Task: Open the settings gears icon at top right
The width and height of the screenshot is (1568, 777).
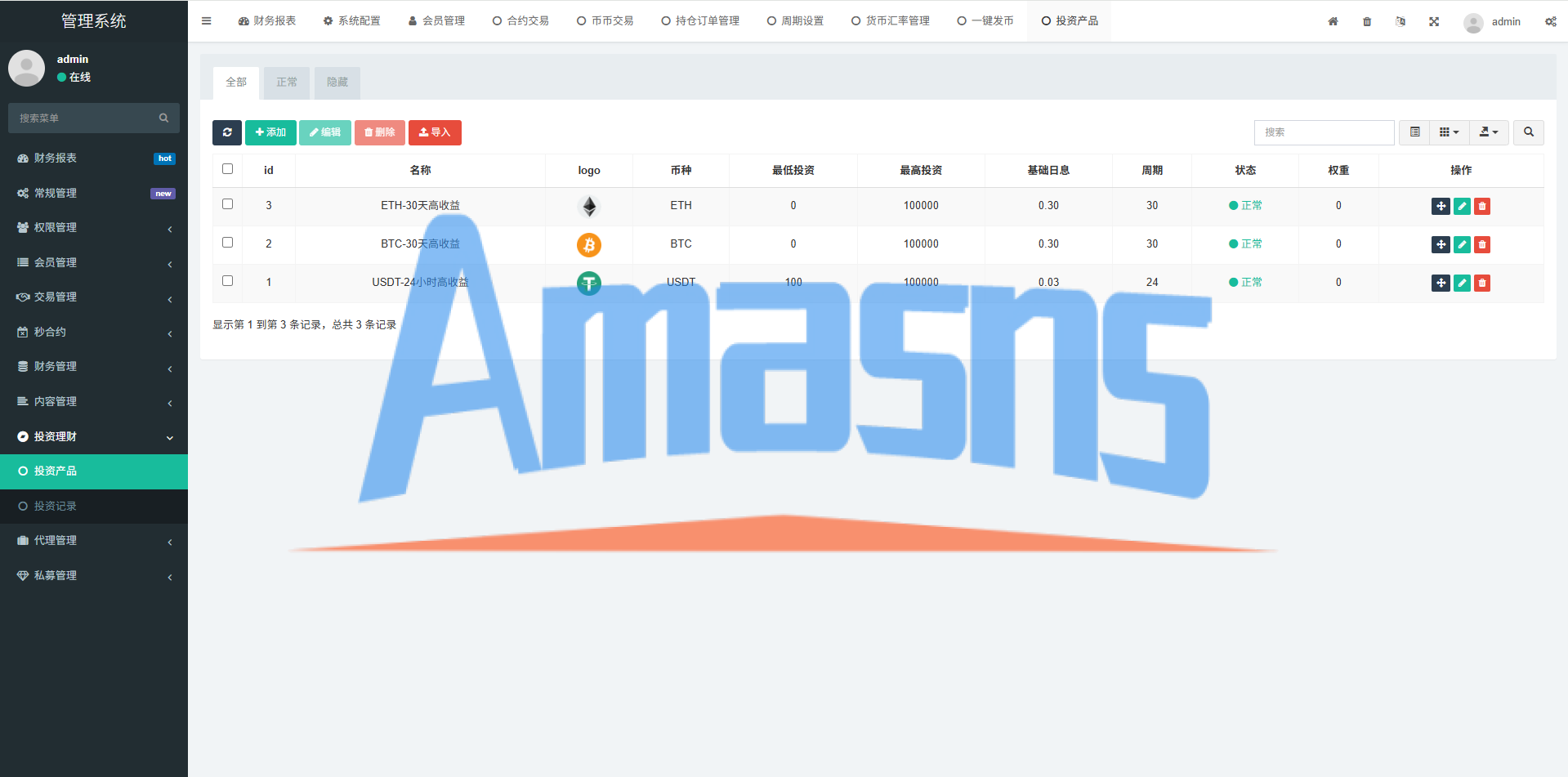Action: 1550,21
